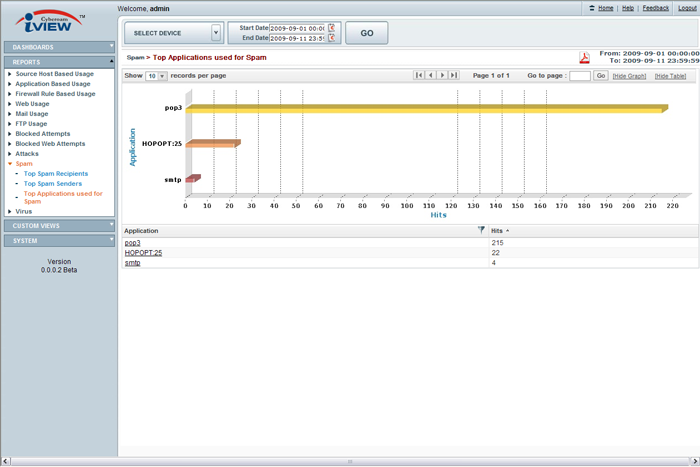
Task: Open smtp application link in table
Action: click(132, 263)
